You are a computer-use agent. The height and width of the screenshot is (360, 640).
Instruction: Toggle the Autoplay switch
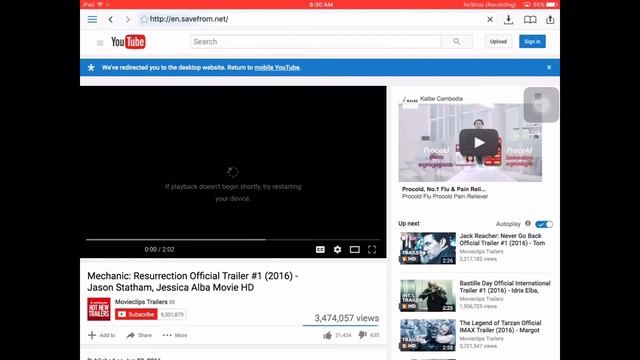tap(544, 224)
